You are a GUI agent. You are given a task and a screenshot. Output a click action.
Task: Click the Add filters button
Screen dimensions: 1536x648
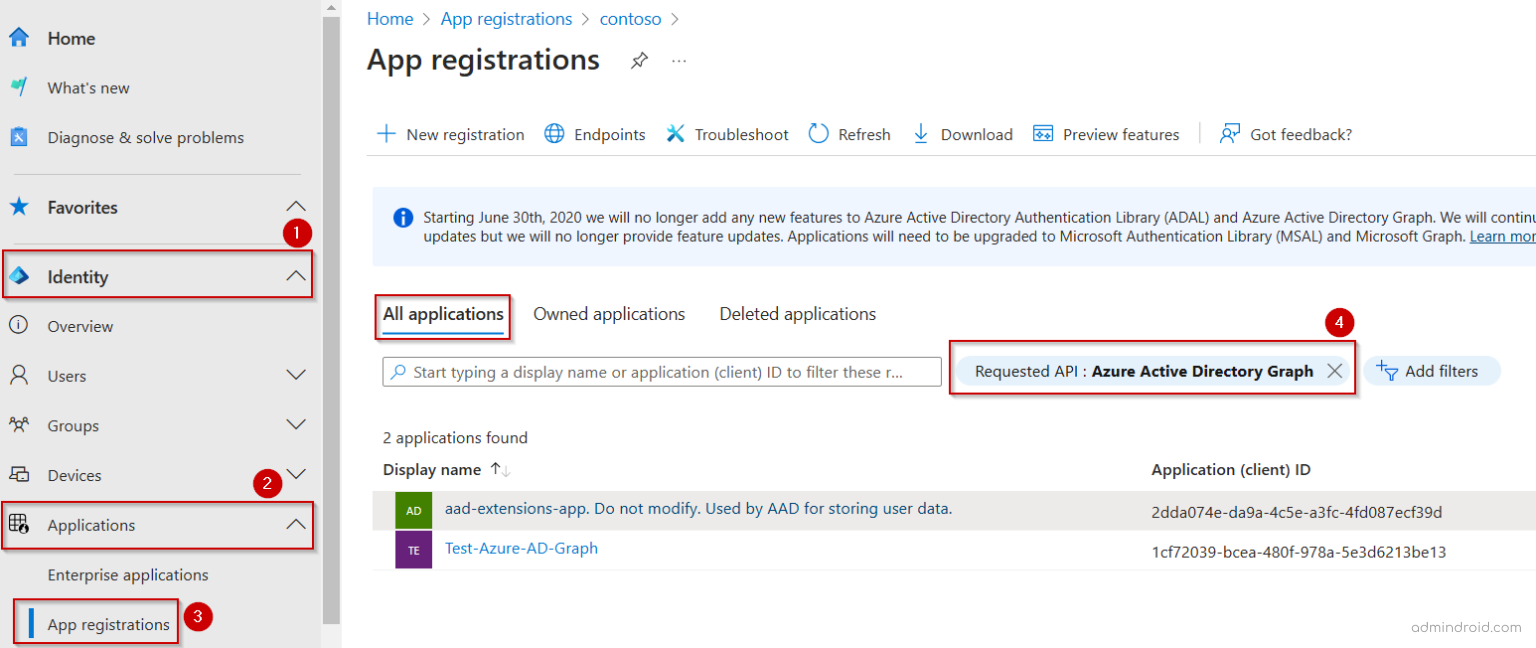point(1432,371)
